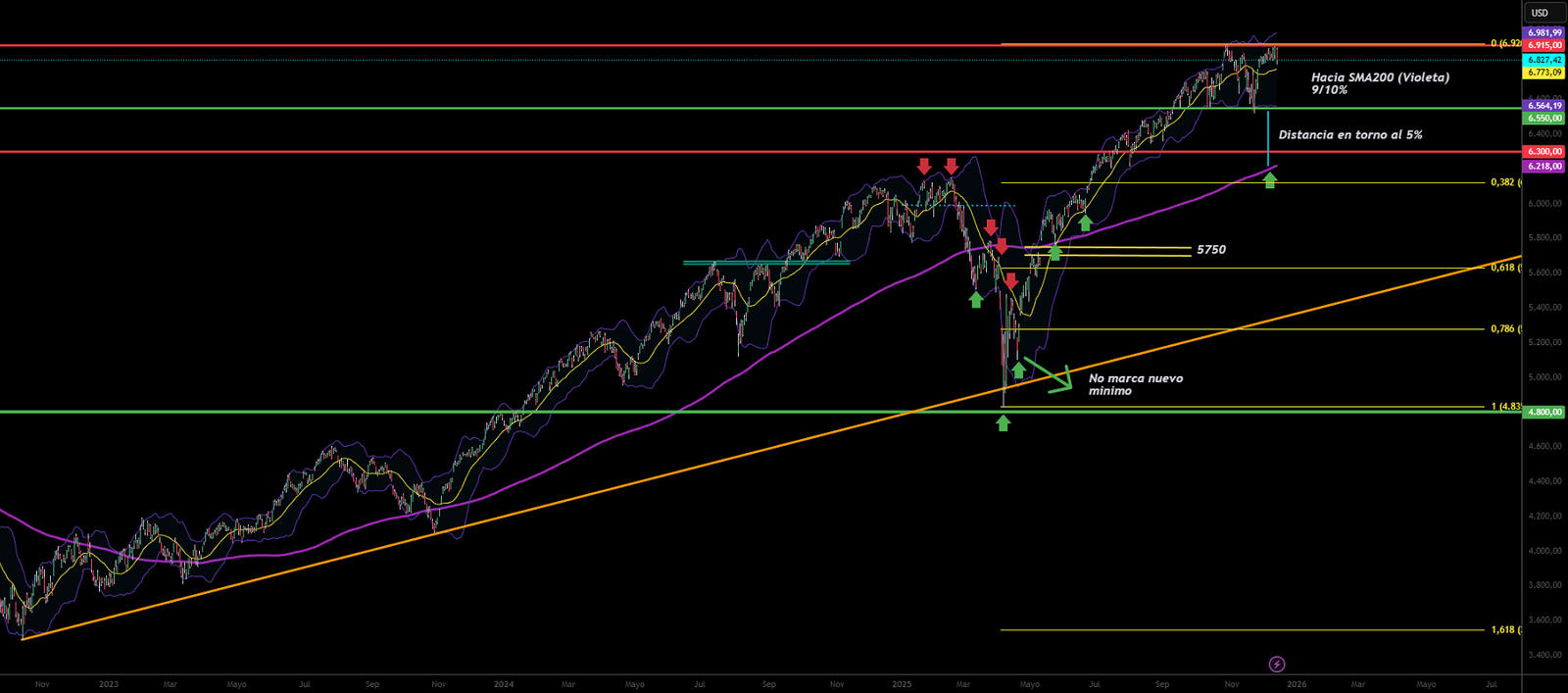Screen dimensions: 1568x693
Task: Click the green 4.800,00 support price label
Action: click(1544, 413)
